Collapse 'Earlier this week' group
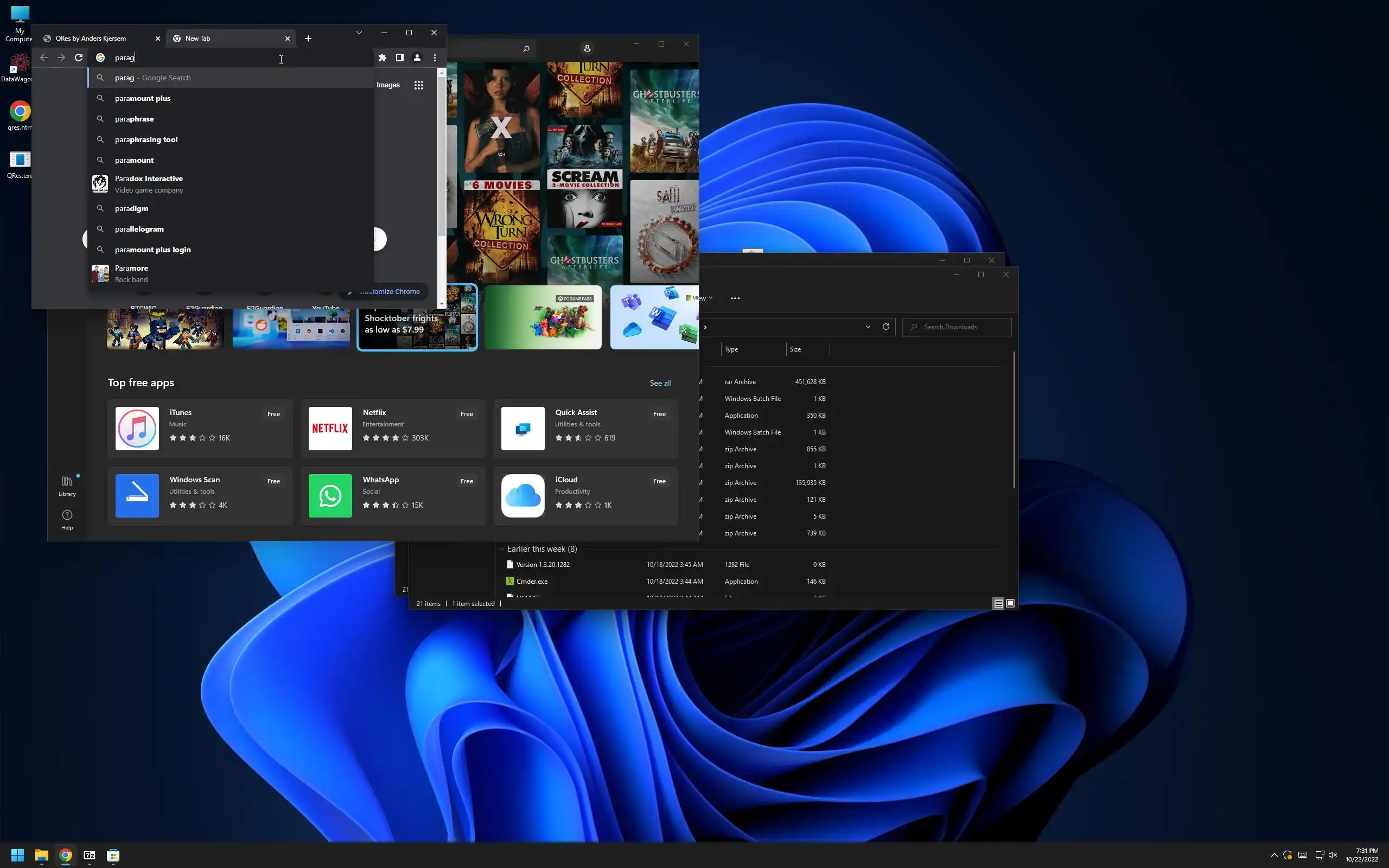This screenshot has height=868, width=1389. pyautogui.click(x=502, y=549)
